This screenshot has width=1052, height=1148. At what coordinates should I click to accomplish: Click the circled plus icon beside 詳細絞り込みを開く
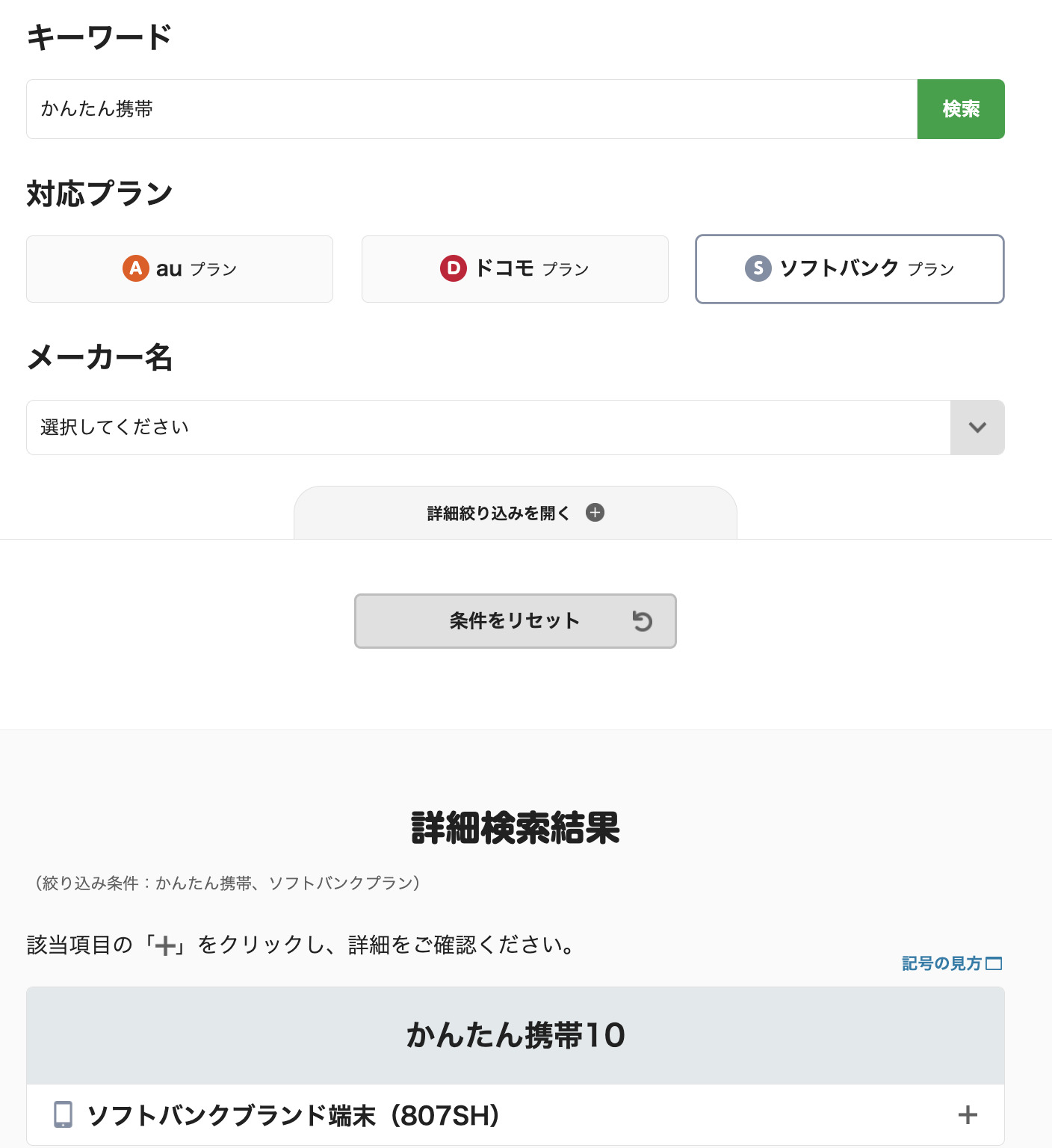[x=595, y=513]
